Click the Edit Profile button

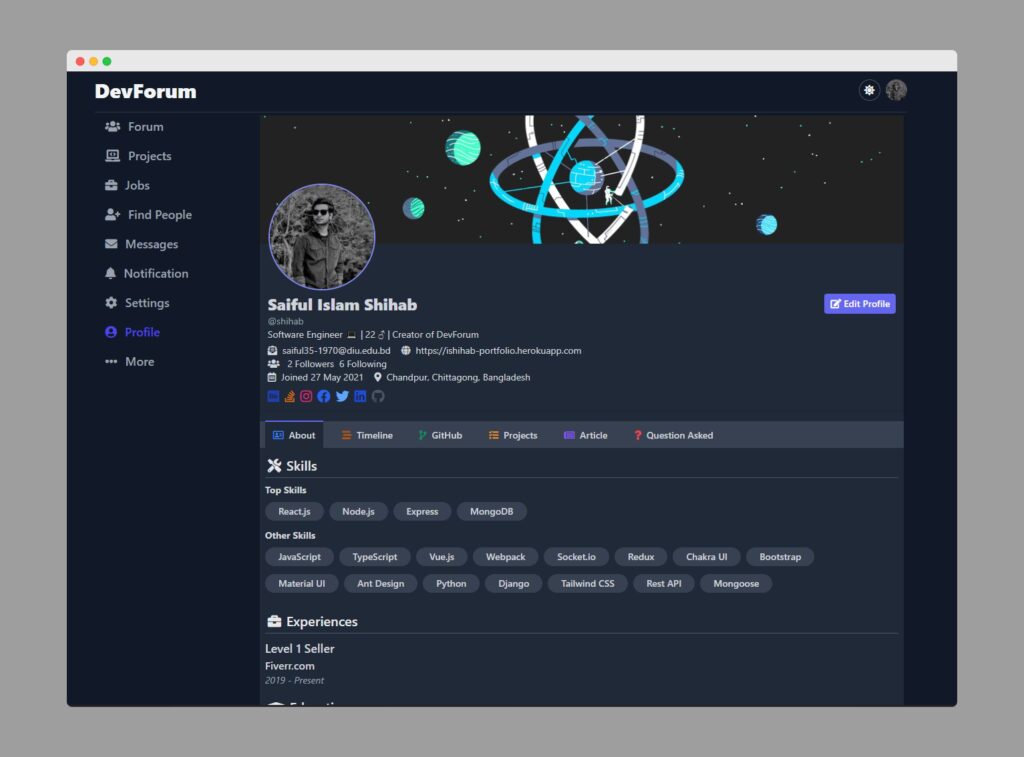click(859, 304)
